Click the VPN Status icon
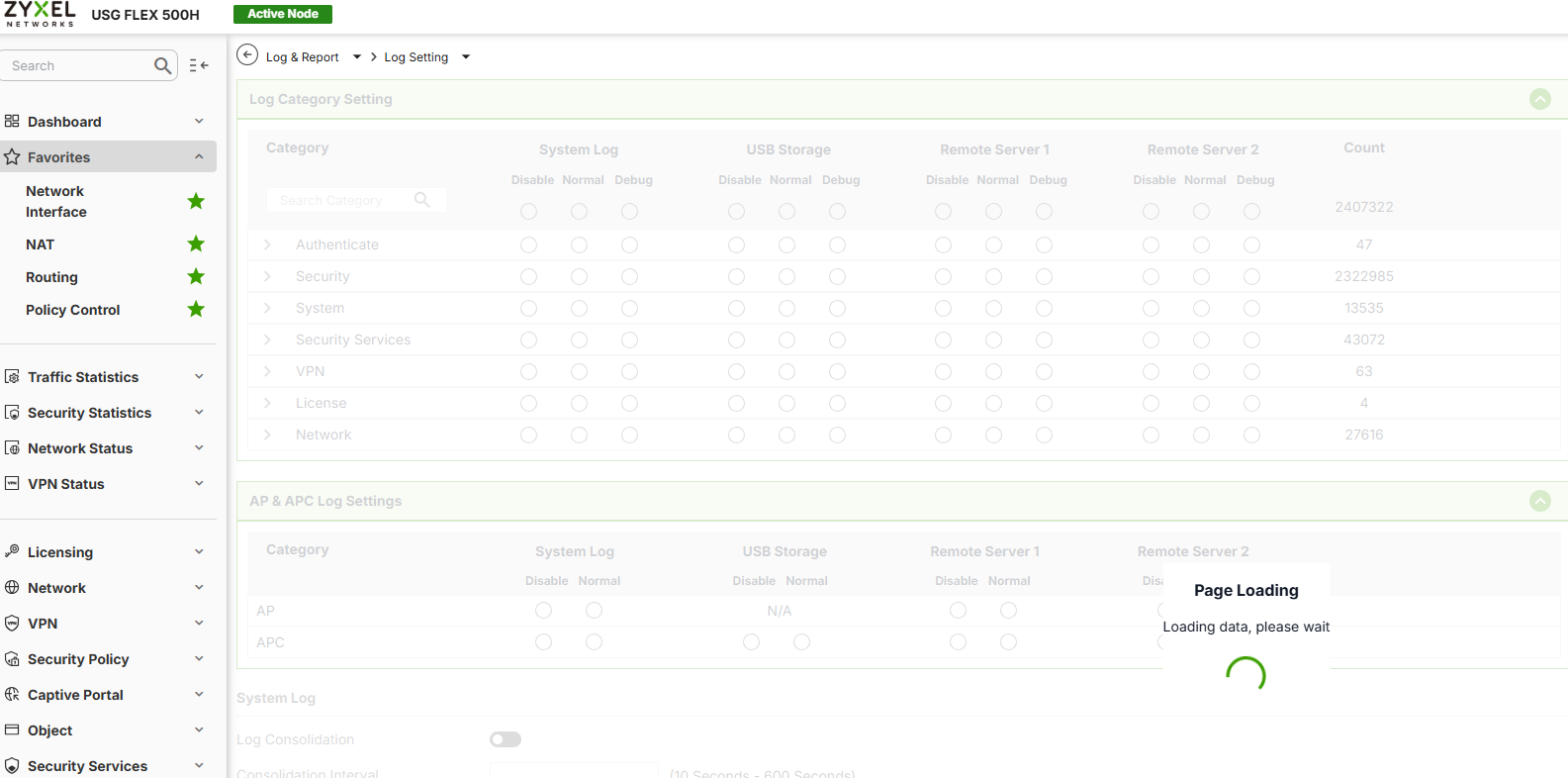This screenshot has width=1568, height=778. [12, 483]
